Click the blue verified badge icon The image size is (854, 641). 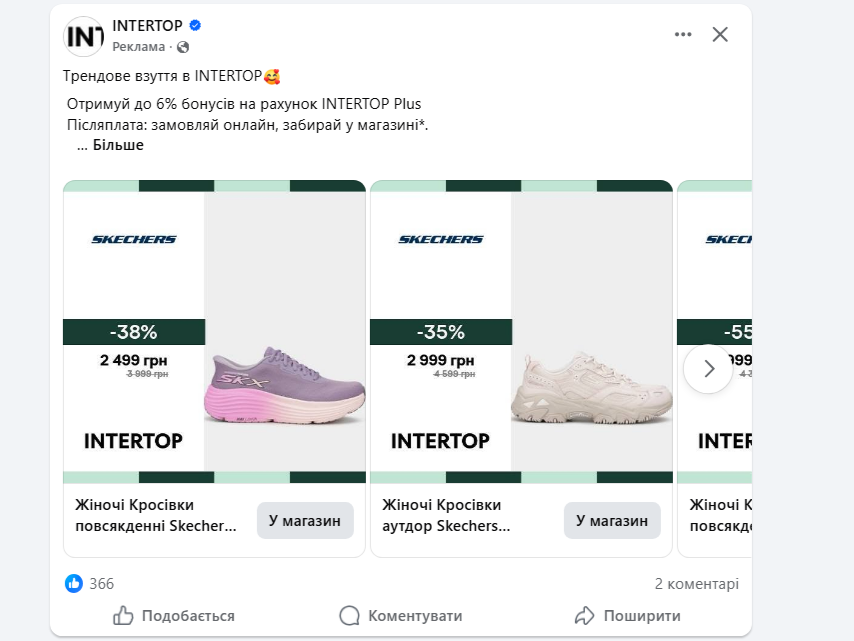tap(195, 25)
